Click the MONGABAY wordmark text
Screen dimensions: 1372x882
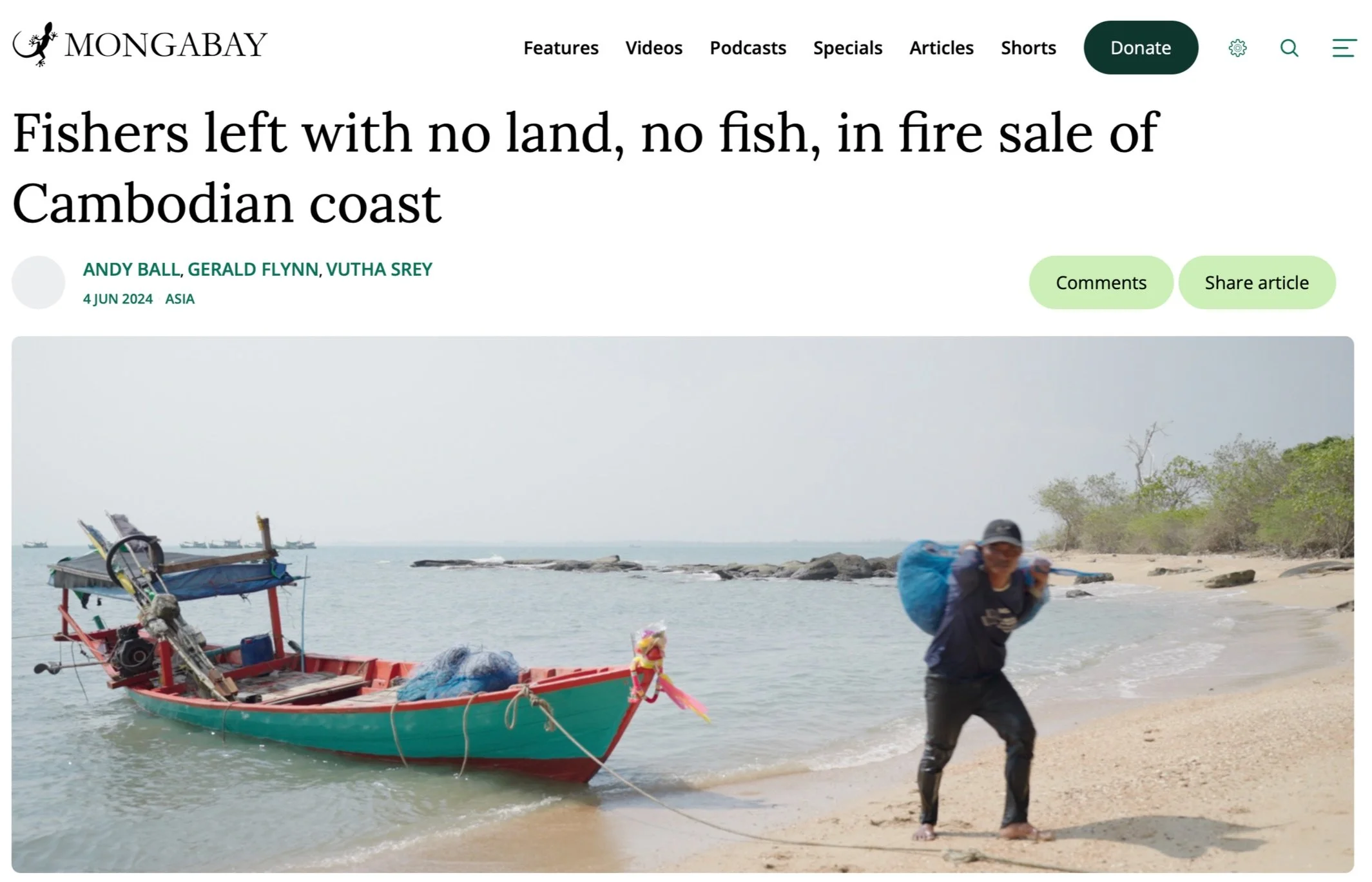point(166,45)
